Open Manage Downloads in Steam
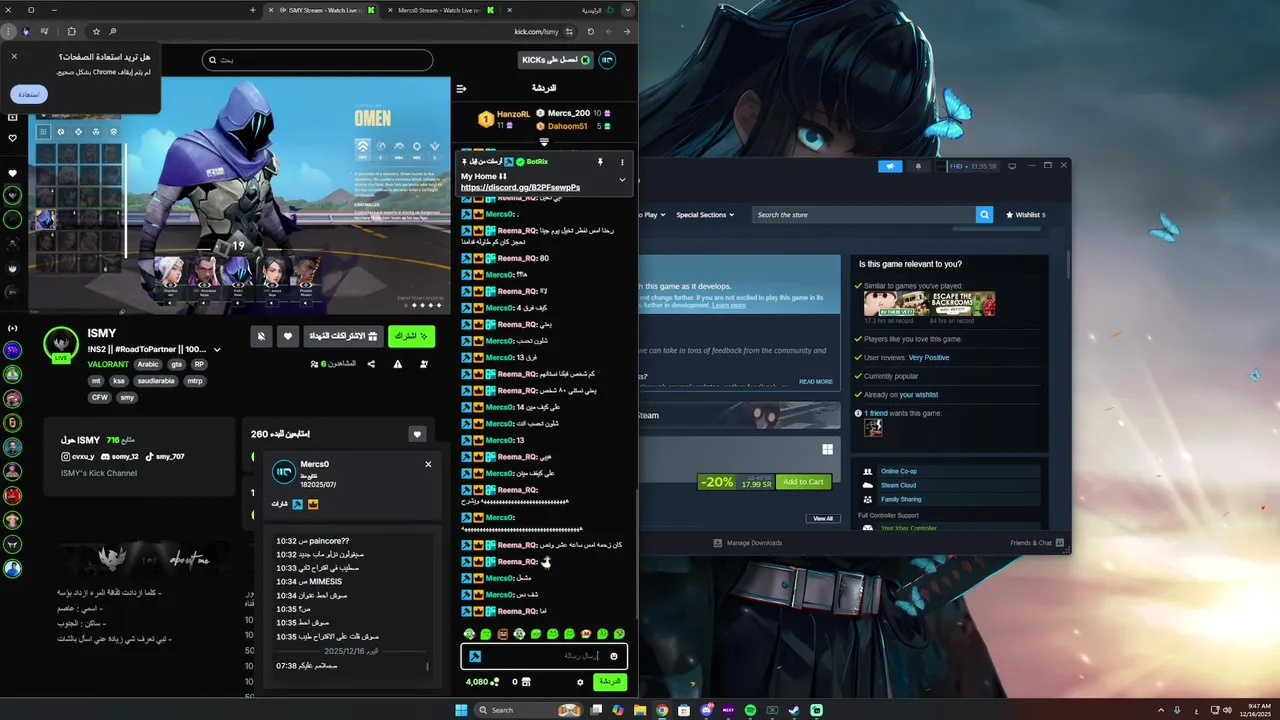This screenshot has width=1280, height=720. (x=748, y=543)
